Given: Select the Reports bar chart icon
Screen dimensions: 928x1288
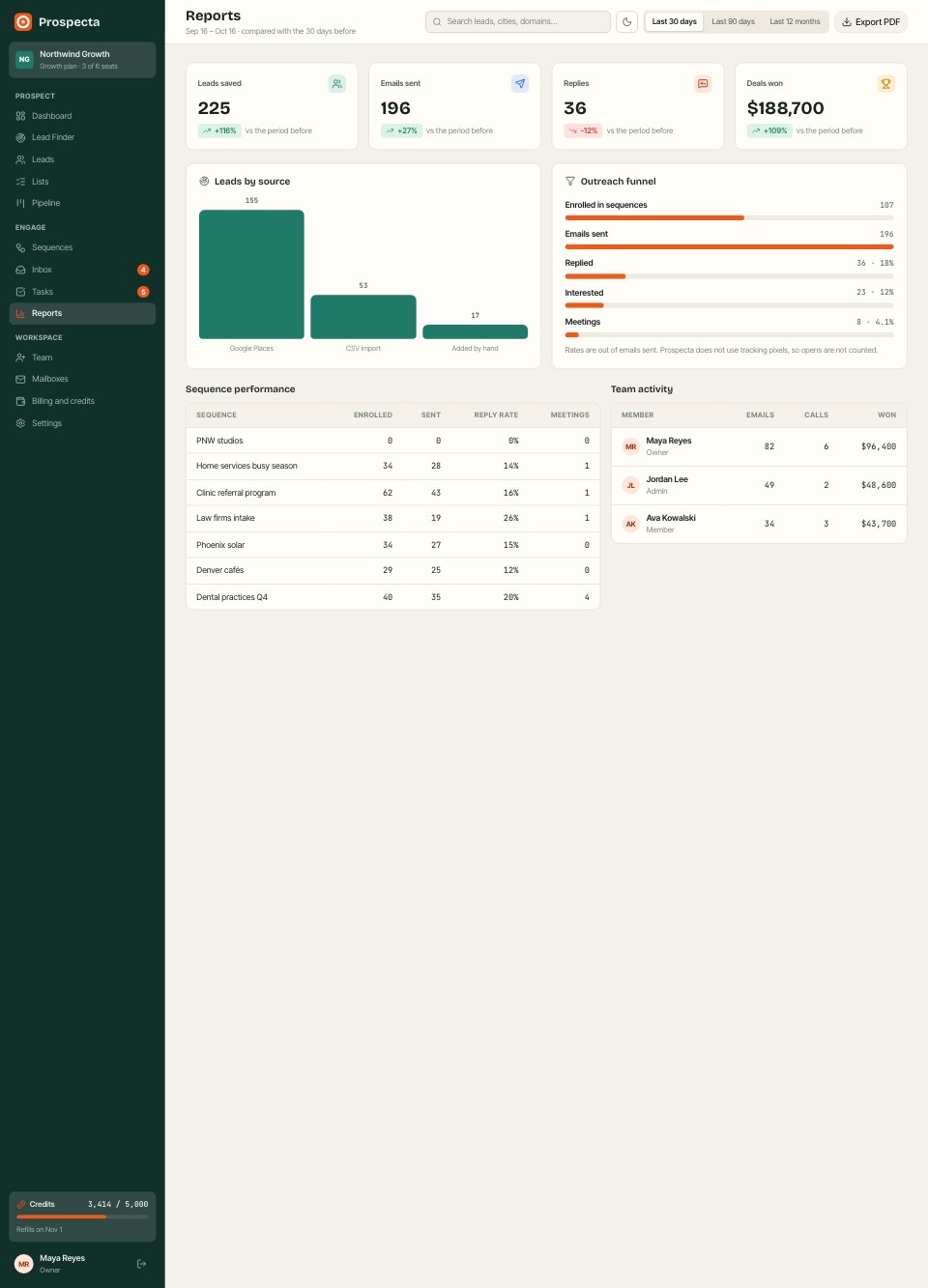Looking at the screenshot, I should (20, 313).
